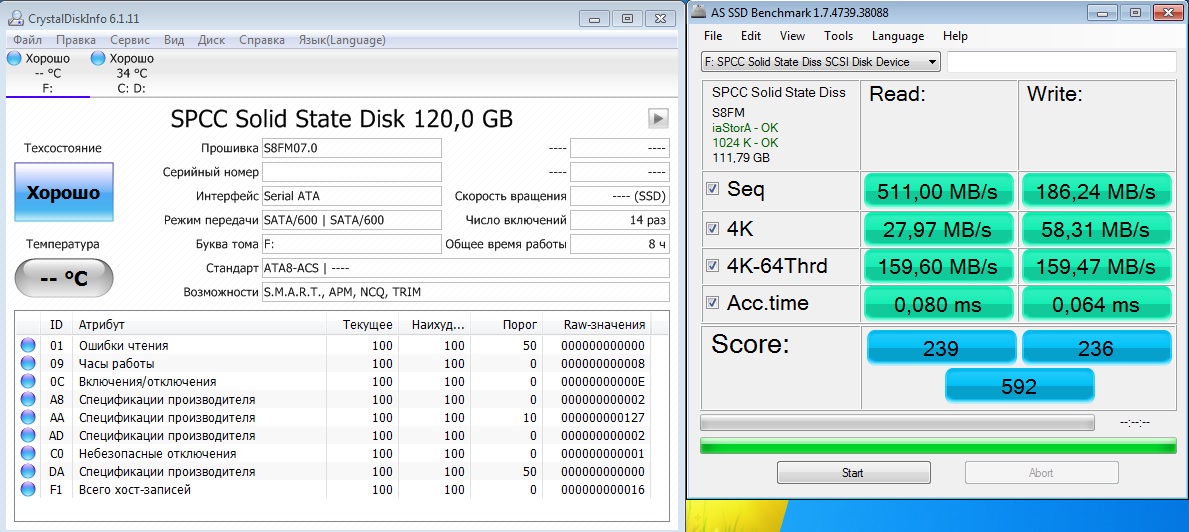Click the Raw-значения column header
This screenshot has height=532, width=1189.
tap(597, 325)
